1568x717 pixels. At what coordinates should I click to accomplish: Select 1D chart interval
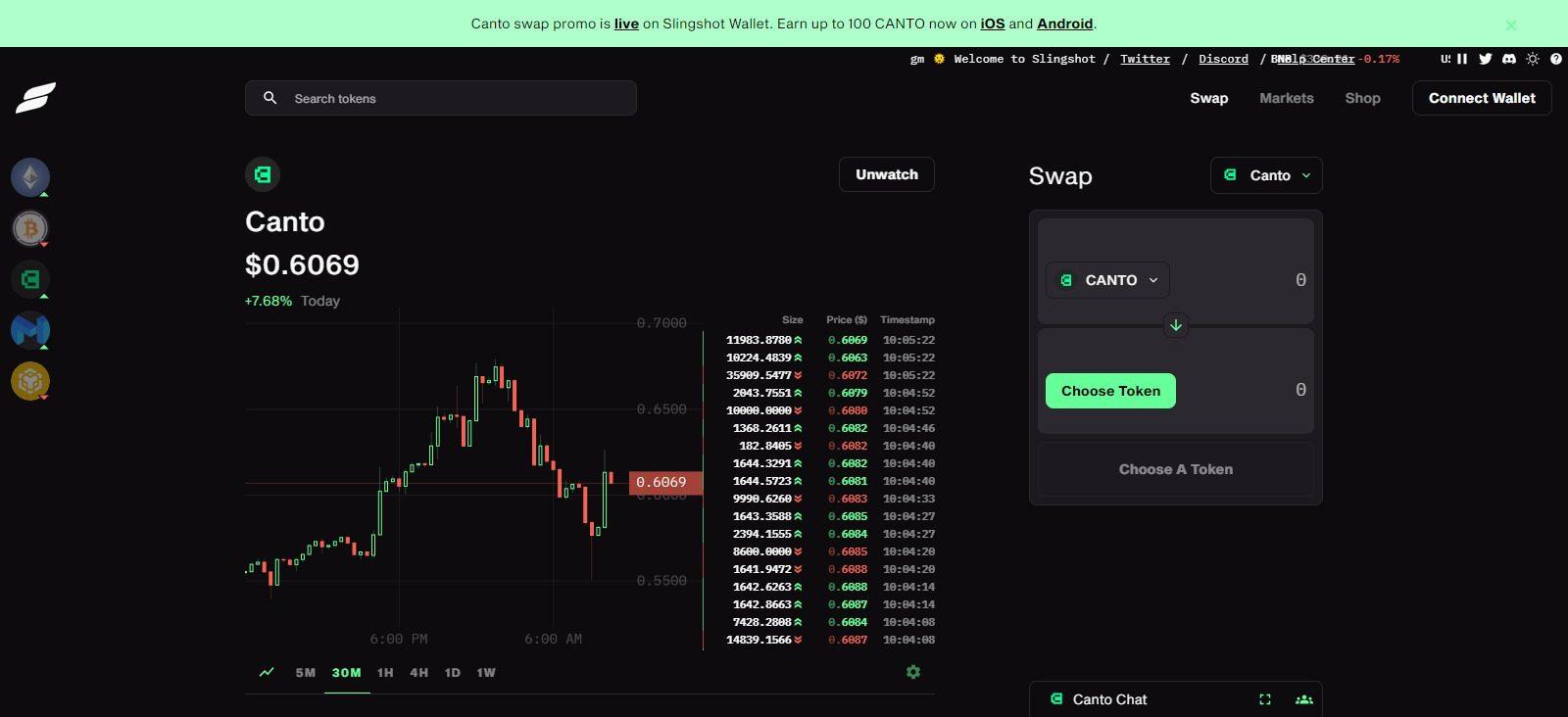[x=453, y=673]
